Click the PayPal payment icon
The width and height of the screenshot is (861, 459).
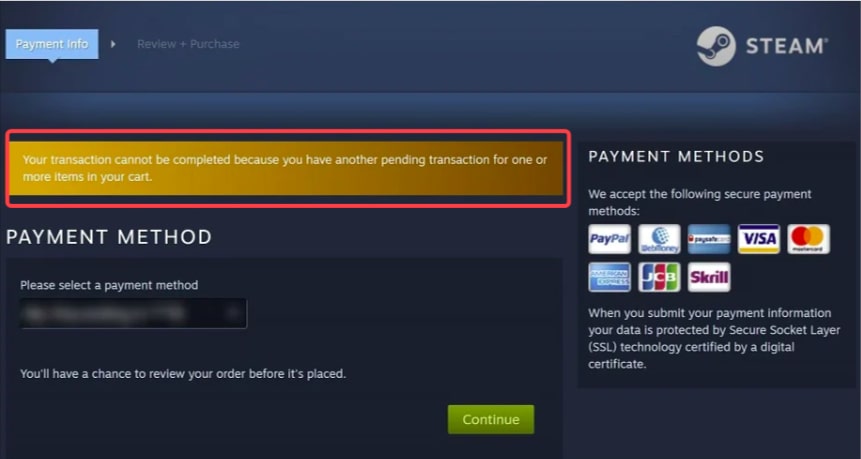[x=610, y=239]
